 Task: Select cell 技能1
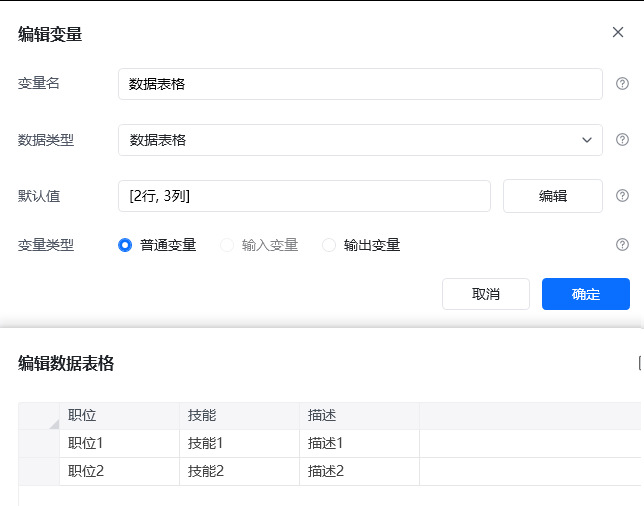pyautogui.click(x=239, y=444)
